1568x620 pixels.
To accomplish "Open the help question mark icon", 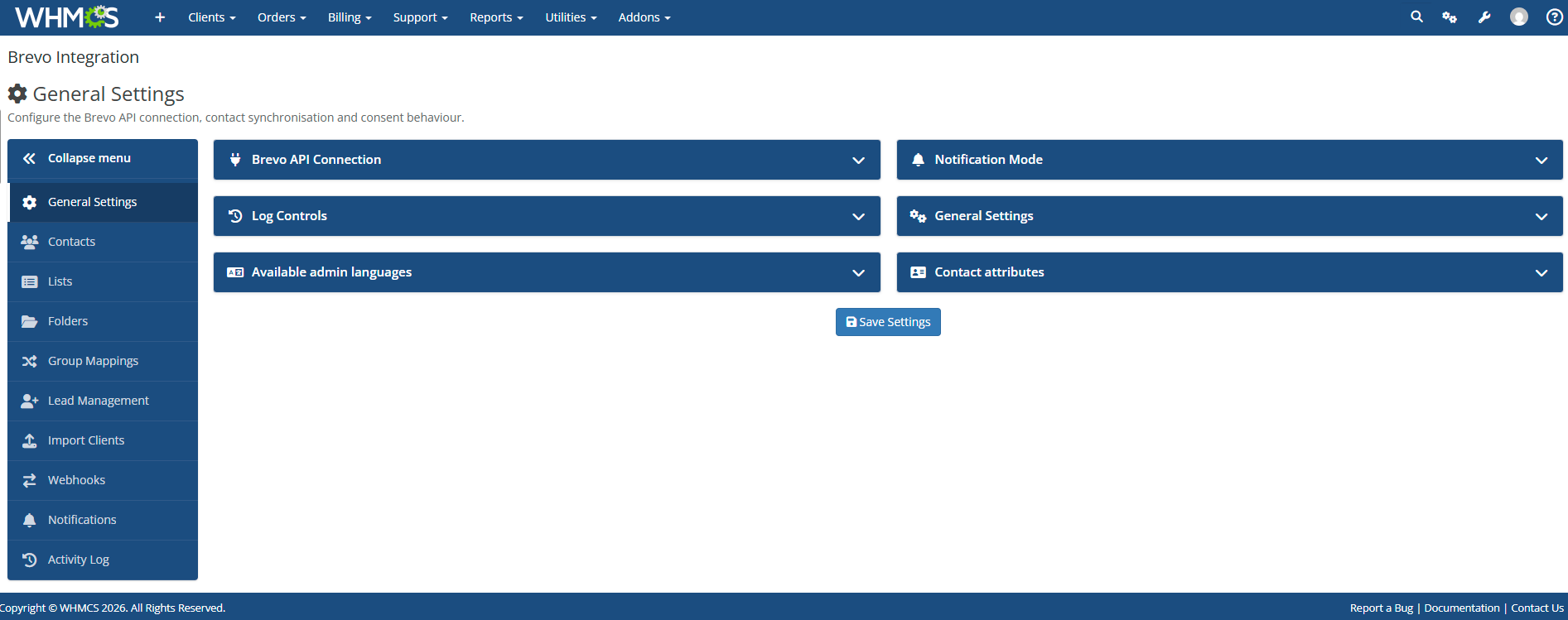I will point(1555,17).
